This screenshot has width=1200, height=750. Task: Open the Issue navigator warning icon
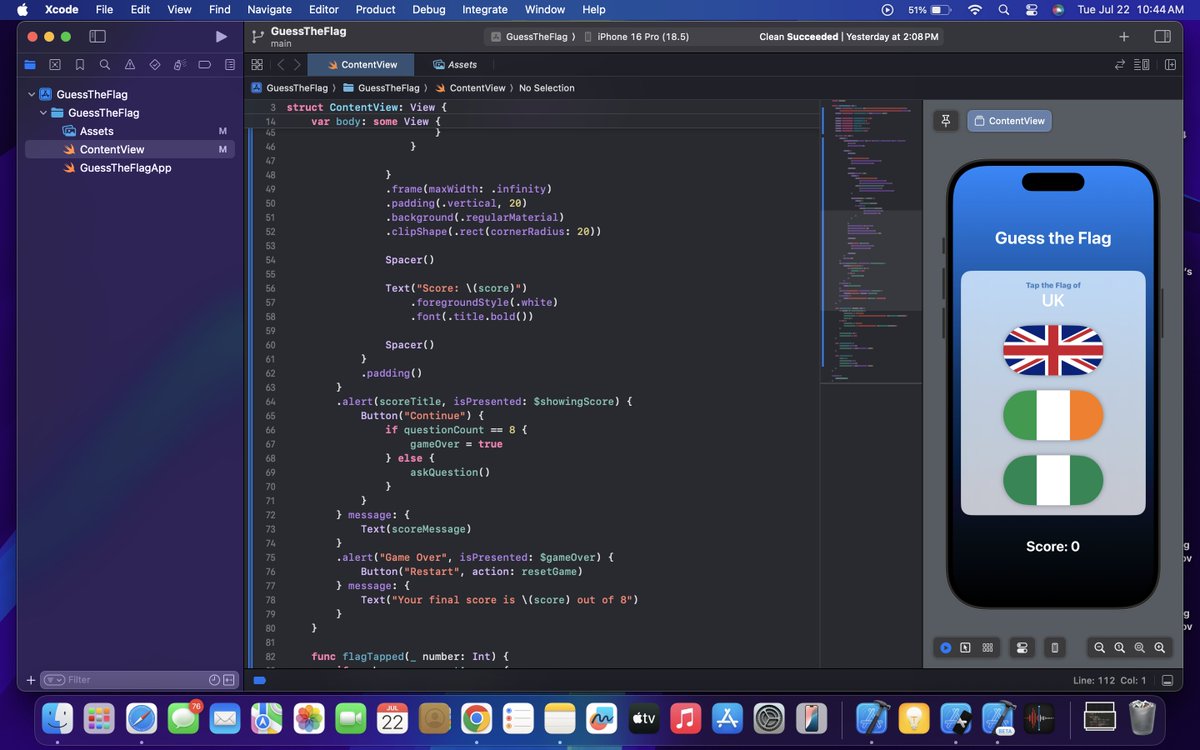[130, 64]
